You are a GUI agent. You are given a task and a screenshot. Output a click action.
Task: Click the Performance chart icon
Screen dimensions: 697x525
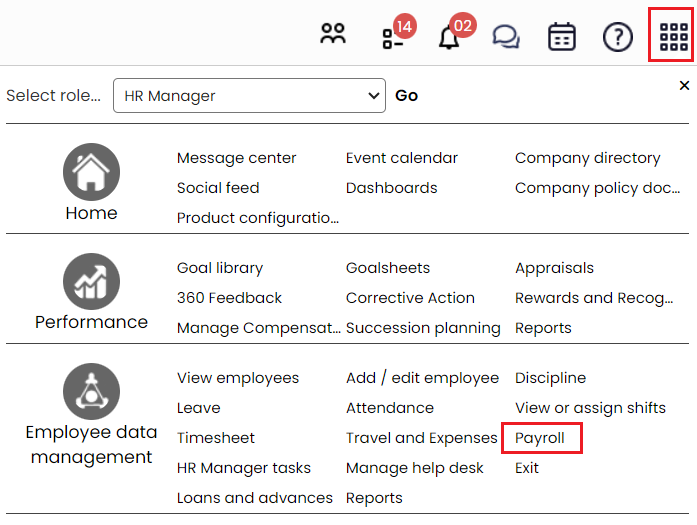click(91, 281)
